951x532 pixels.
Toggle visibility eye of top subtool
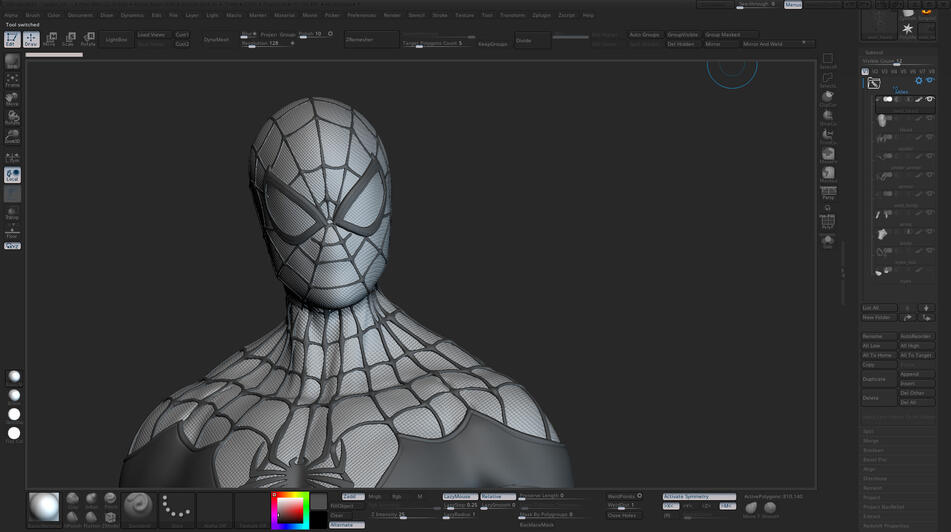click(x=930, y=99)
